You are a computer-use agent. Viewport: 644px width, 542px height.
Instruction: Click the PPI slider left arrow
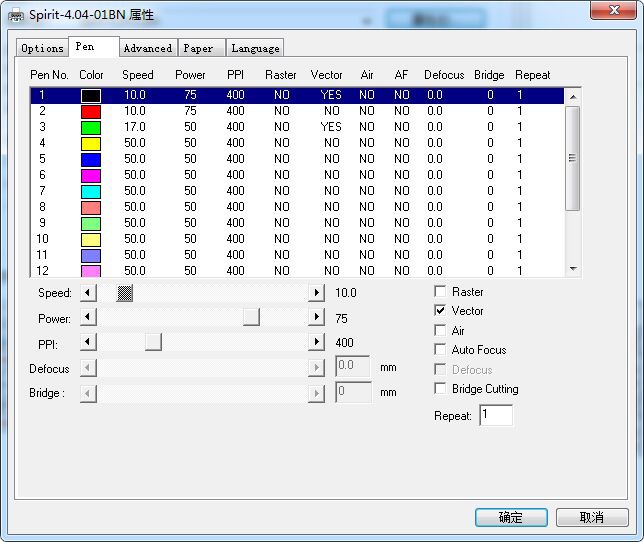coord(88,342)
